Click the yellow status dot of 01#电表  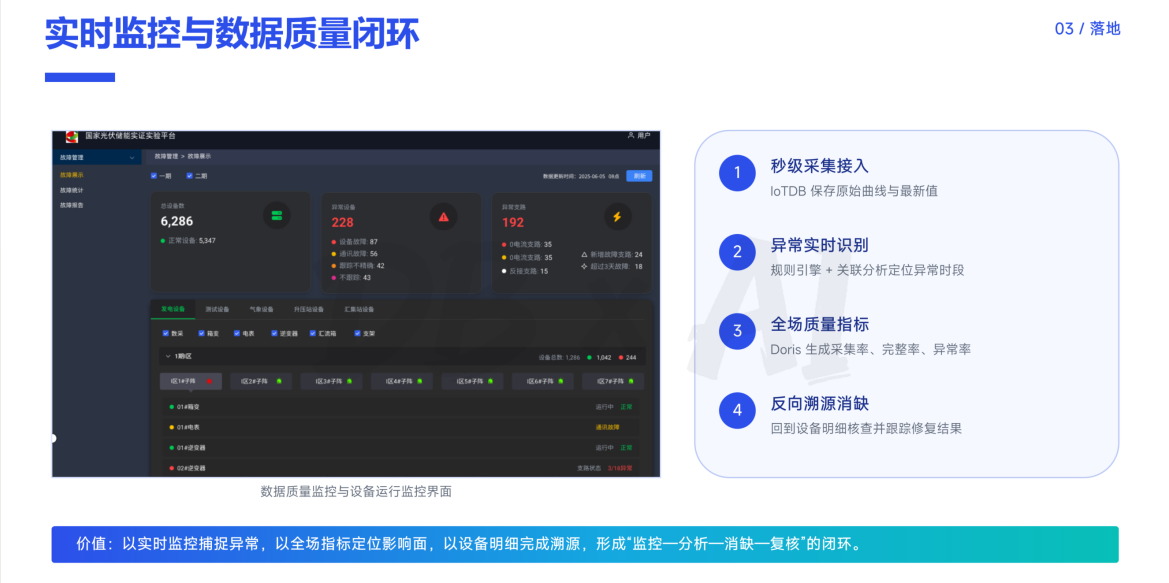[171, 427]
